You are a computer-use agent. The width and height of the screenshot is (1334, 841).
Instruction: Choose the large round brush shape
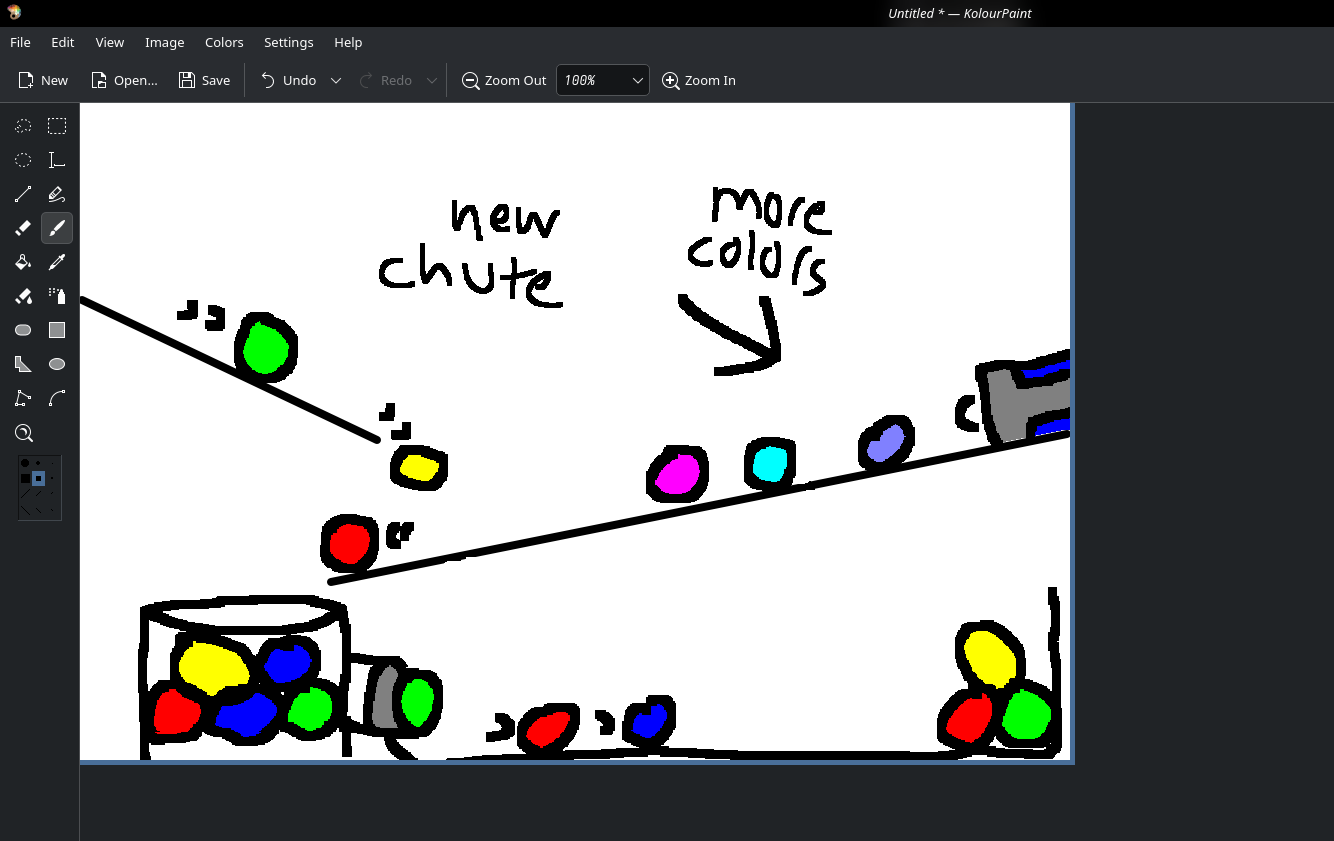click(25, 464)
